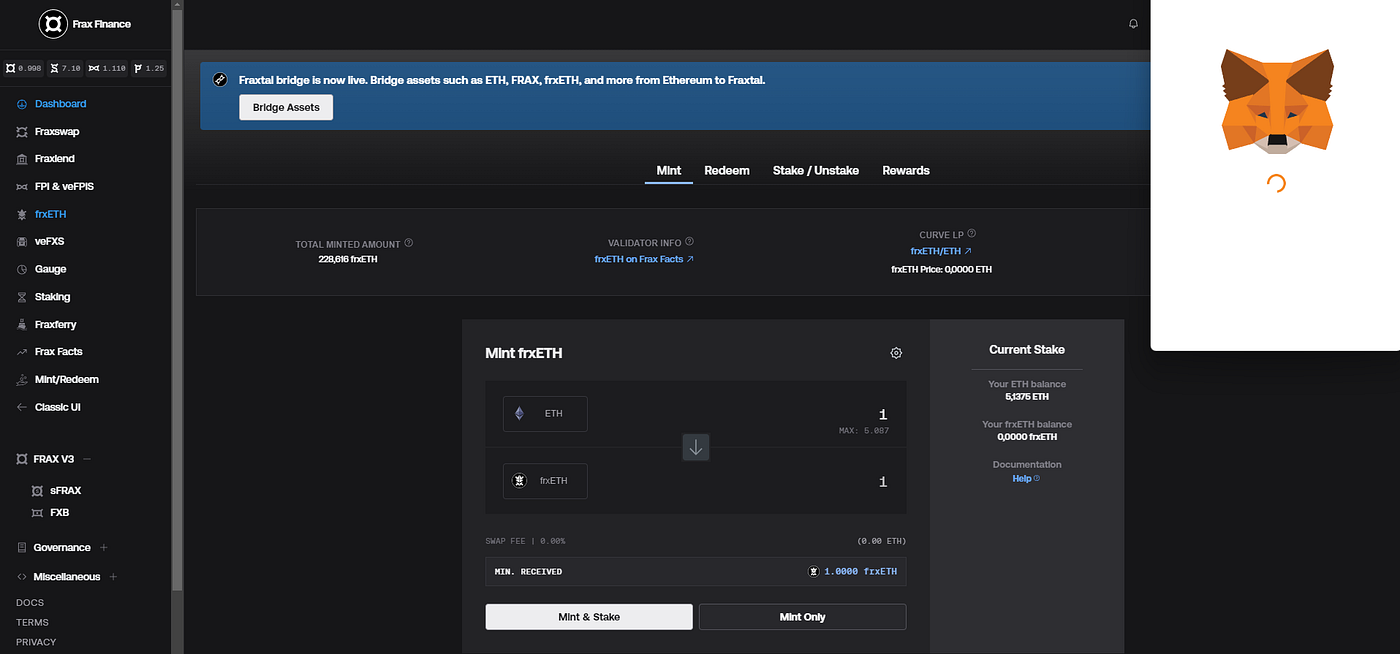Select frxETH in the sidebar
Screen dimensions: 1400x654
pos(50,214)
